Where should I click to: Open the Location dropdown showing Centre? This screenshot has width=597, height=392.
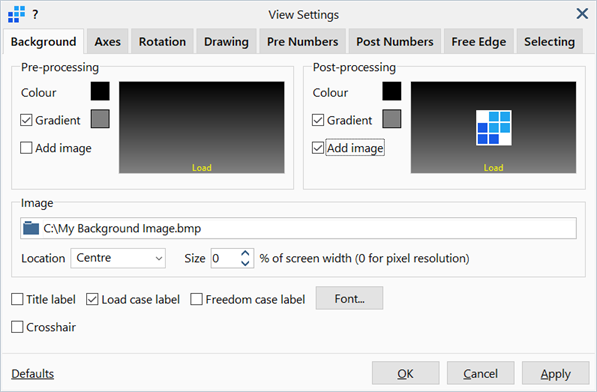coord(118,258)
